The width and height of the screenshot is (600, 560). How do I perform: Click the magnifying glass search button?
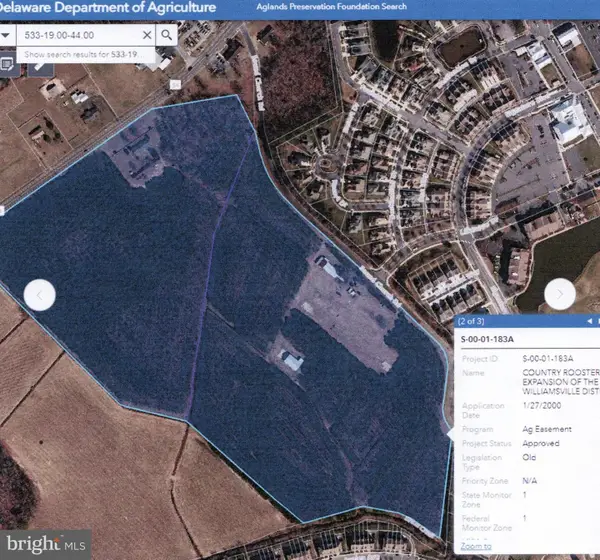[x=167, y=34]
